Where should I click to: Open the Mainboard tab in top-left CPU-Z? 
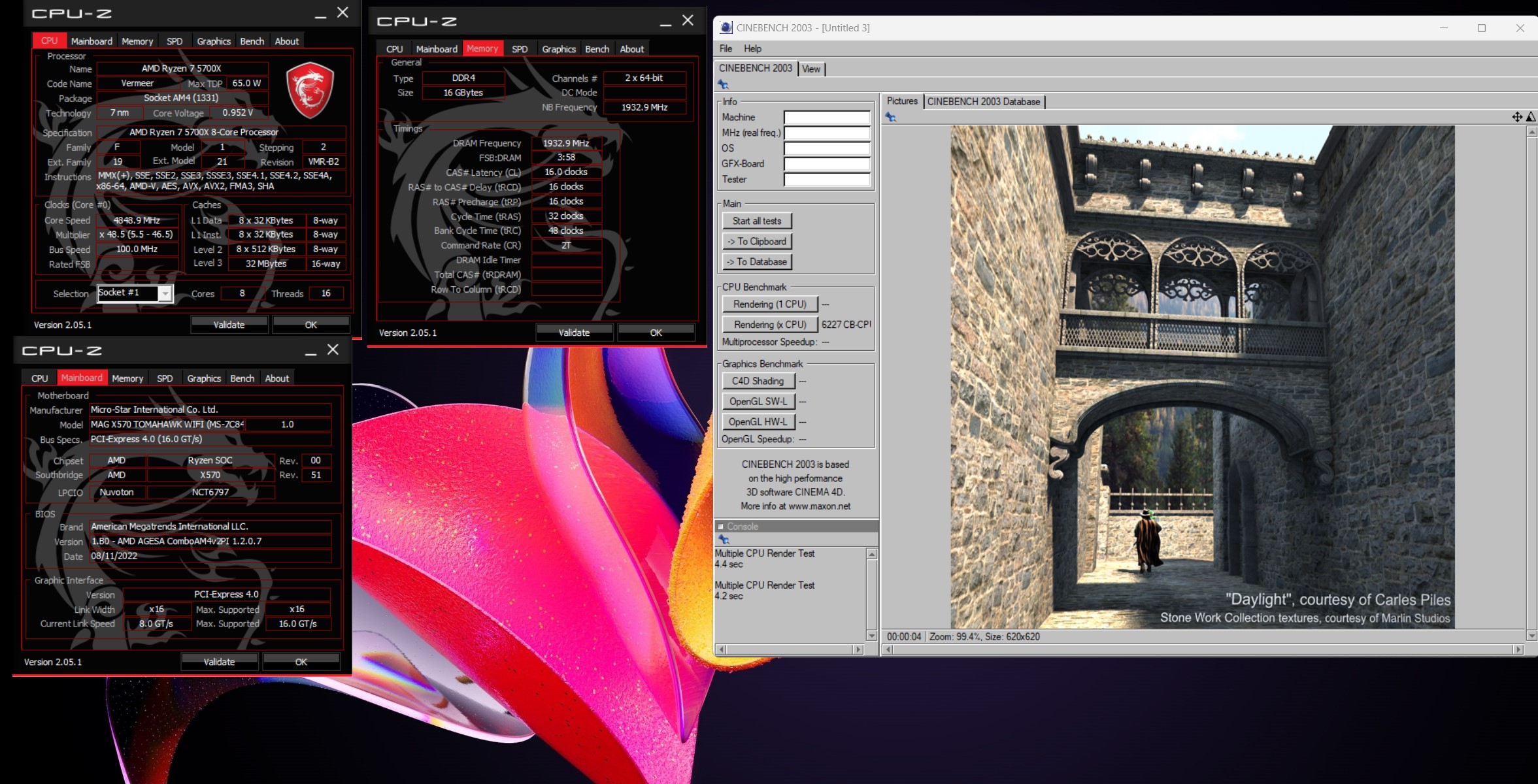click(x=92, y=41)
